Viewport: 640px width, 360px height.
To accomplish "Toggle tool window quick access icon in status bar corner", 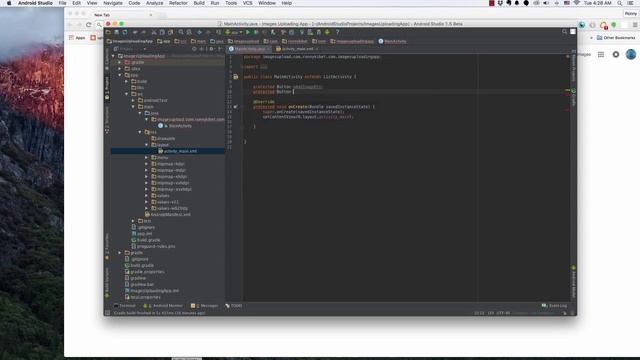I will pos(107,313).
